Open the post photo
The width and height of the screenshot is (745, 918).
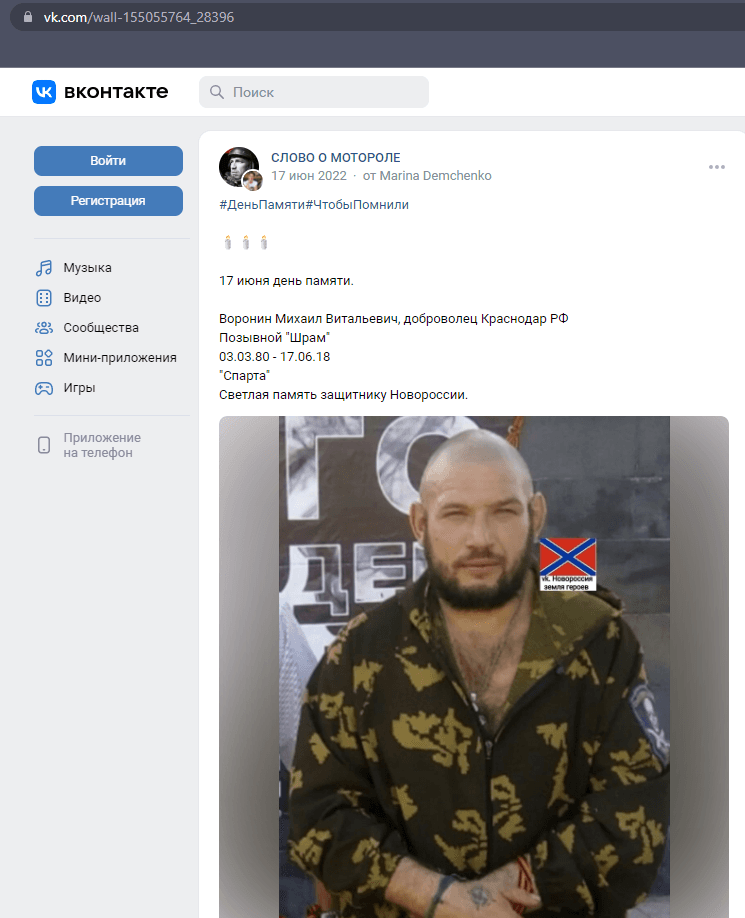474,667
